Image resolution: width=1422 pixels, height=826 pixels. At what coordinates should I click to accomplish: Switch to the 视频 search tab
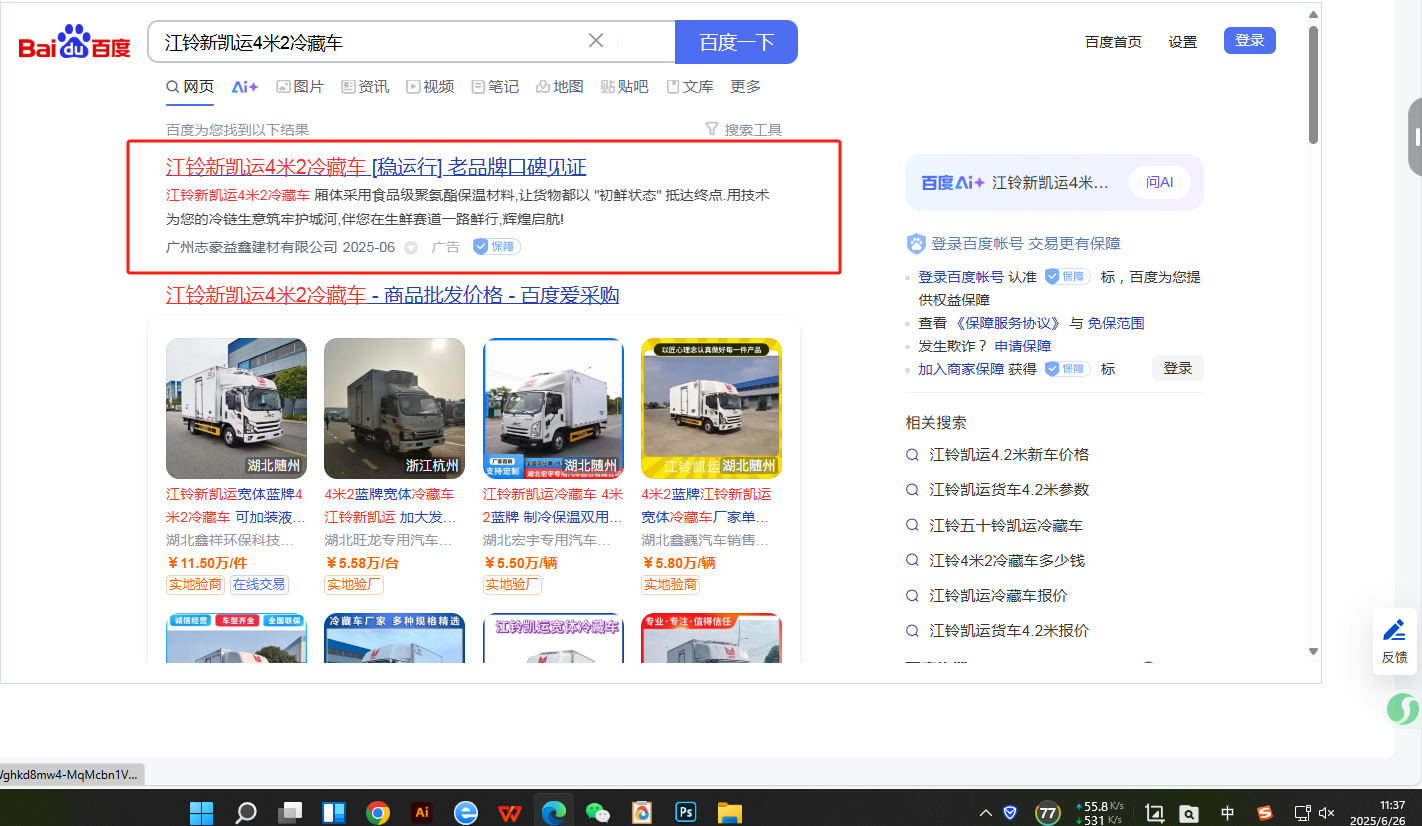coord(430,87)
